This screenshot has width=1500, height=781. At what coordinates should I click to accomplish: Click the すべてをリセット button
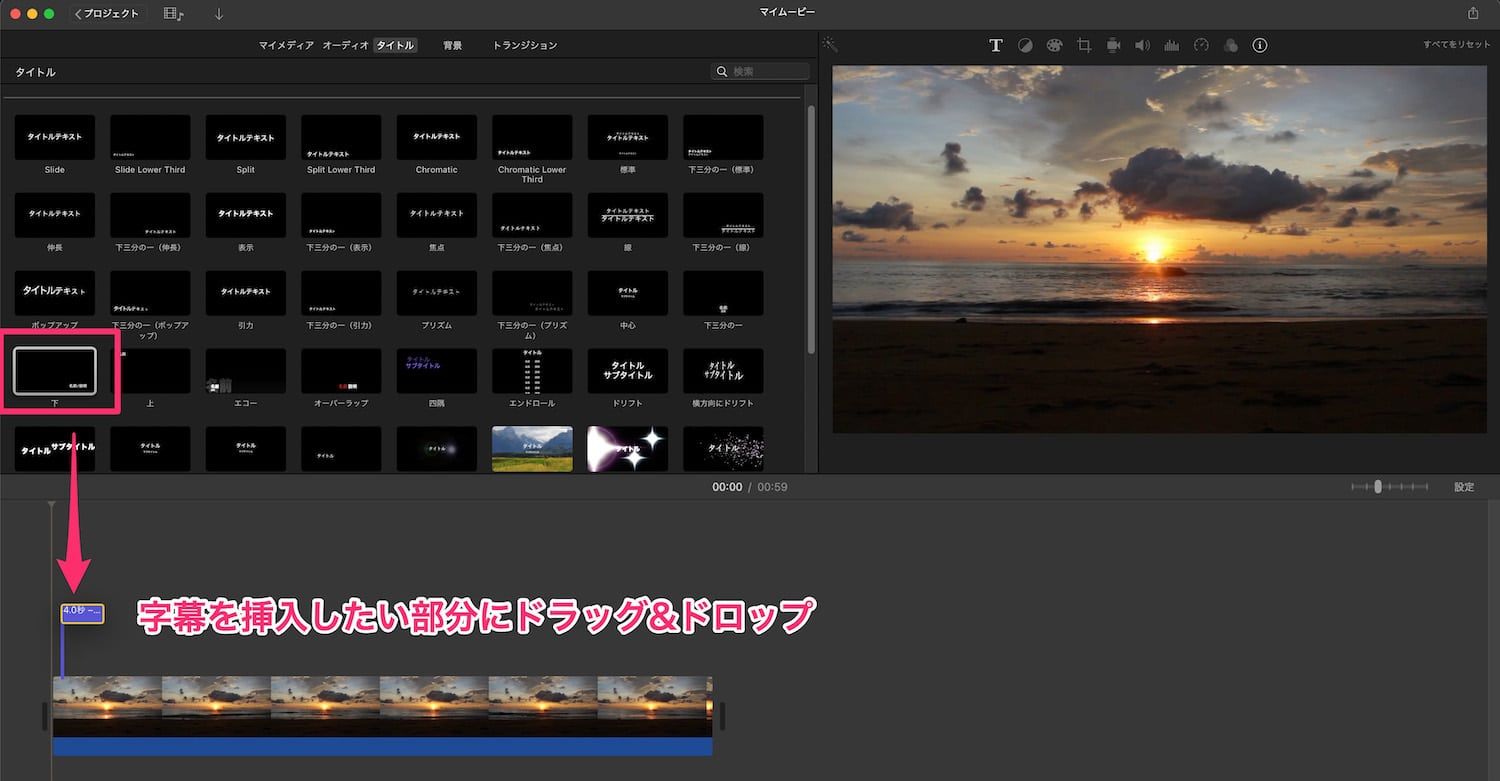[1457, 45]
